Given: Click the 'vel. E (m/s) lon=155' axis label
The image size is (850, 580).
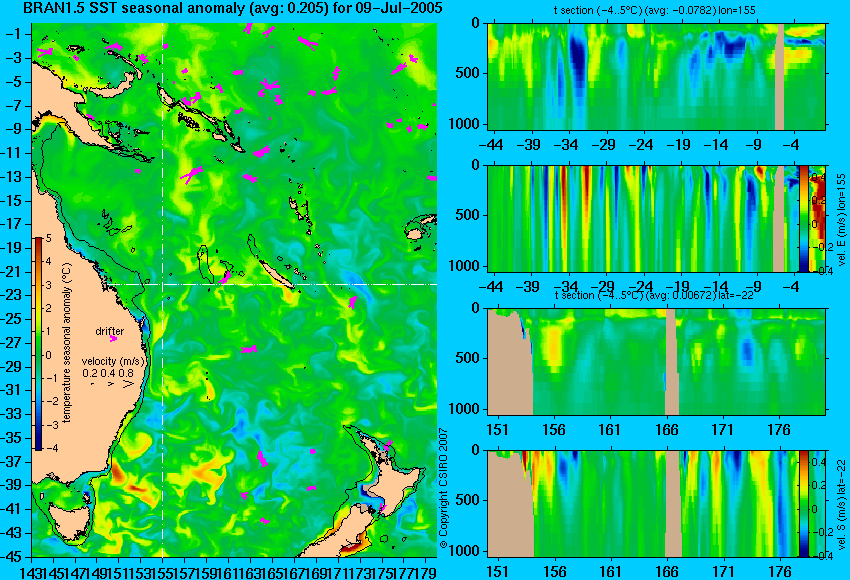Looking at the screenshot, I should pos(842,220).
